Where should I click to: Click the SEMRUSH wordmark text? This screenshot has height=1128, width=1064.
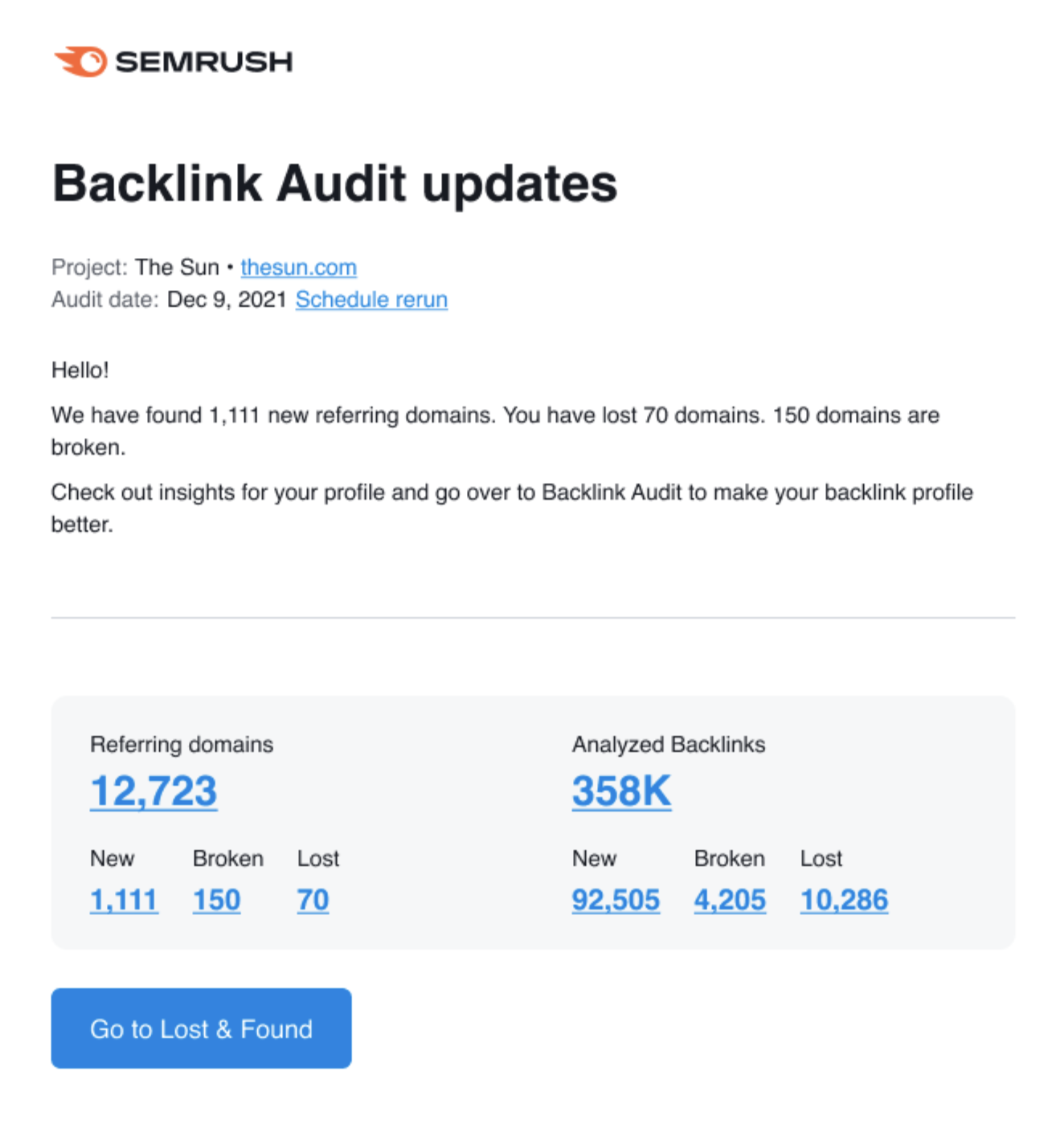[204, 62]
